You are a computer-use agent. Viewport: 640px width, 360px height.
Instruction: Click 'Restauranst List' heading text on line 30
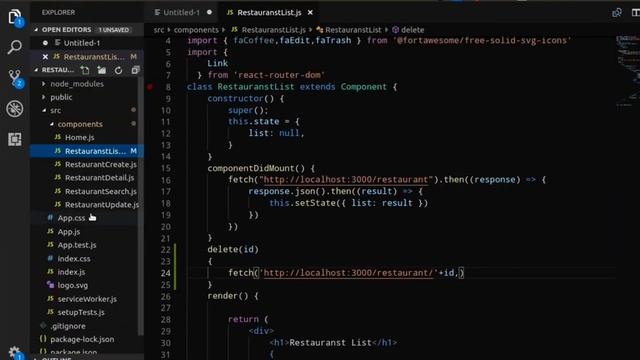(331, 343)
